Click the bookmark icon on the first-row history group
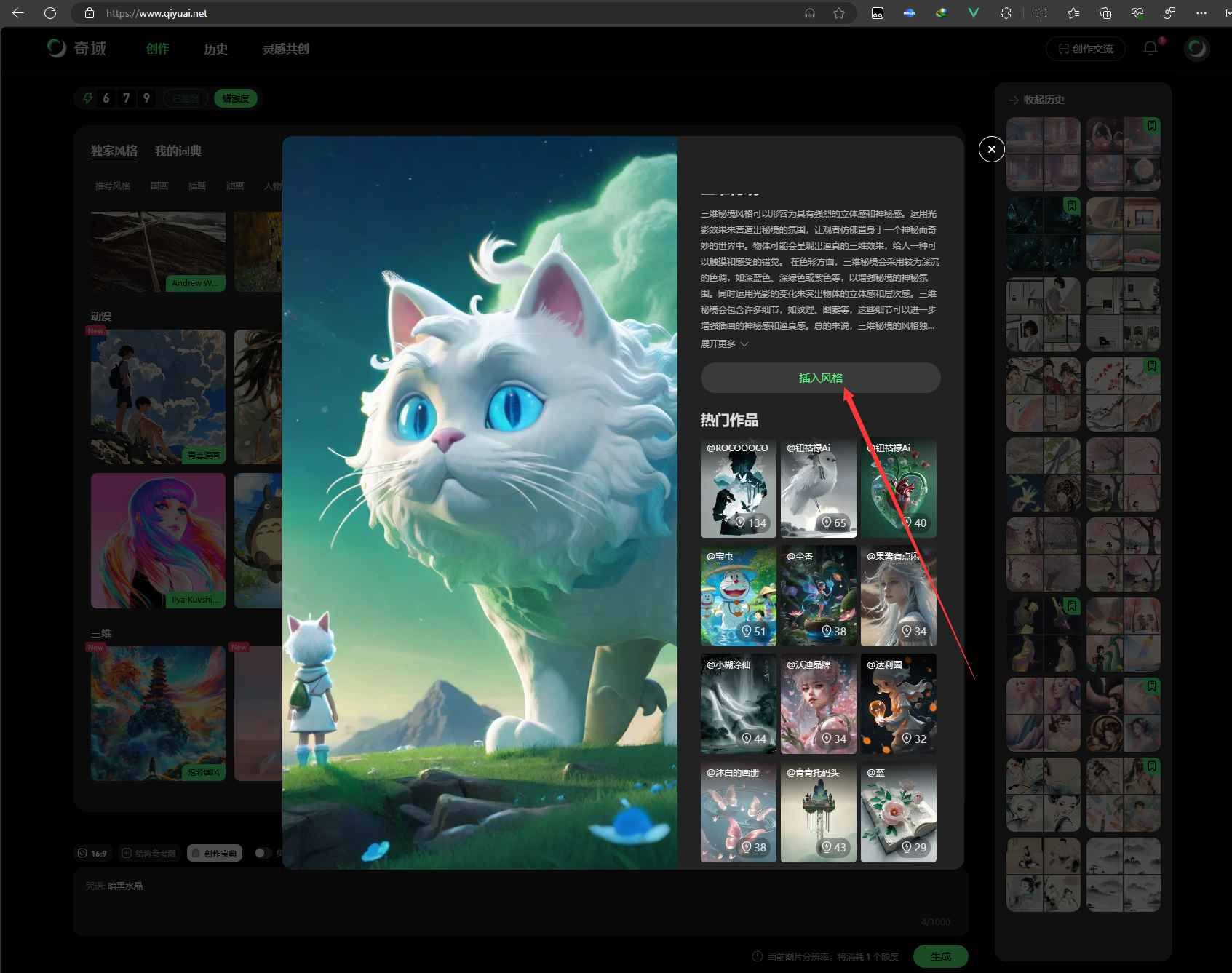Viewport: 1232px width, 973px height. [1151, 126]
